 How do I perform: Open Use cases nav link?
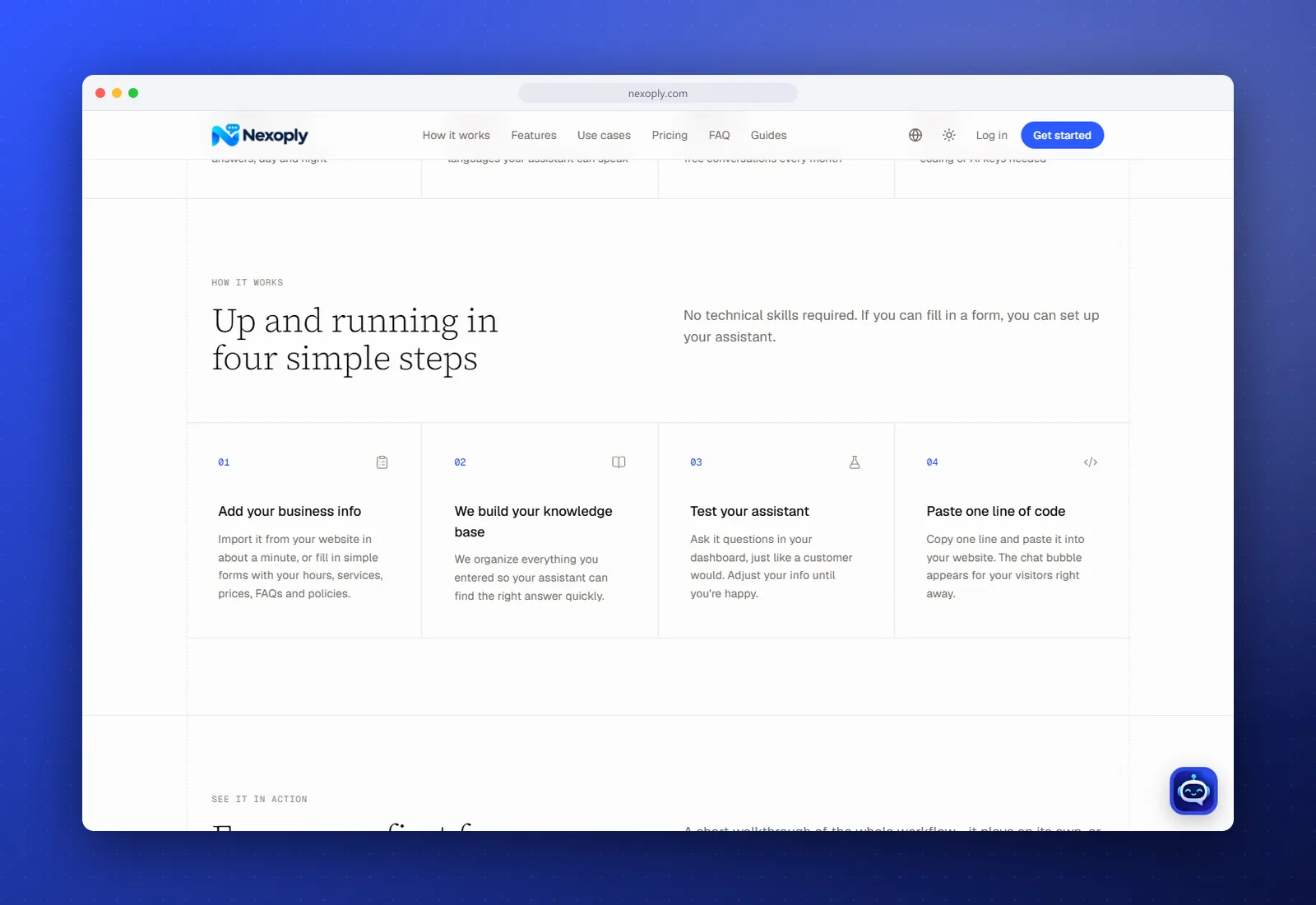pos(604,135)
